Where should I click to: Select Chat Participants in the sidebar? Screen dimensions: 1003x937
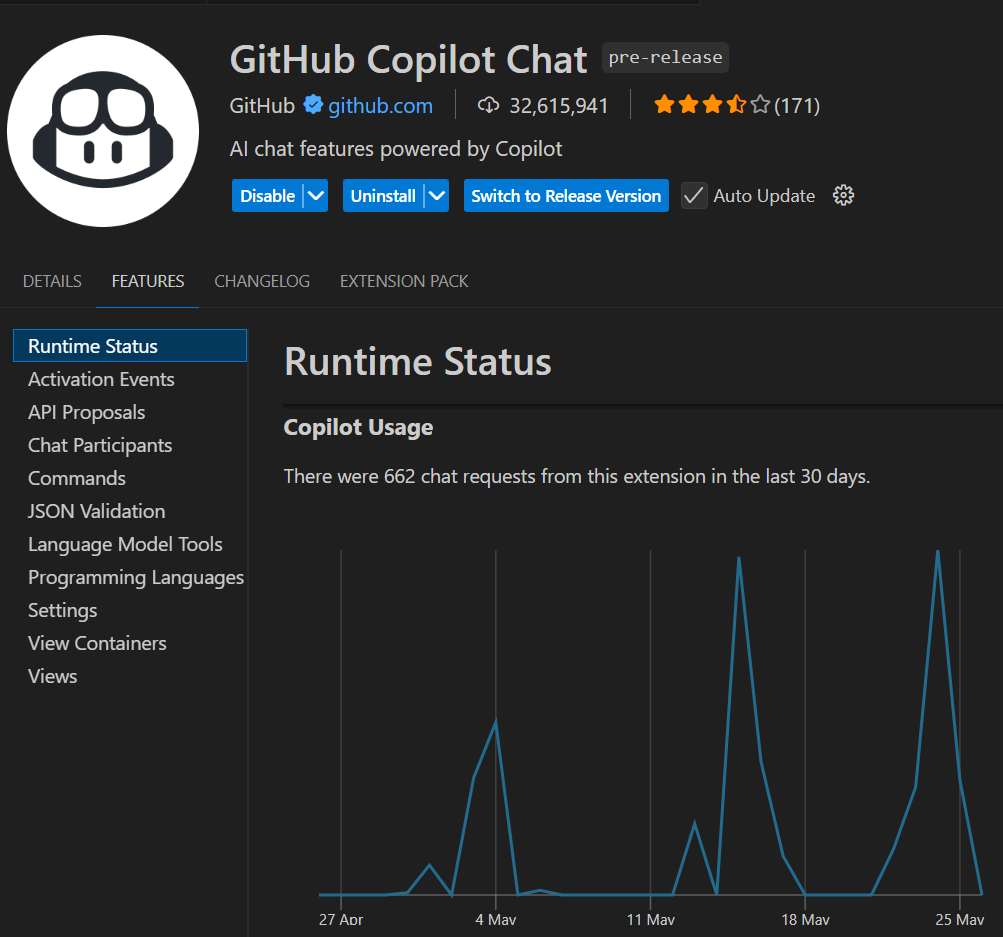pyautogui.click(x=100, y=445)
